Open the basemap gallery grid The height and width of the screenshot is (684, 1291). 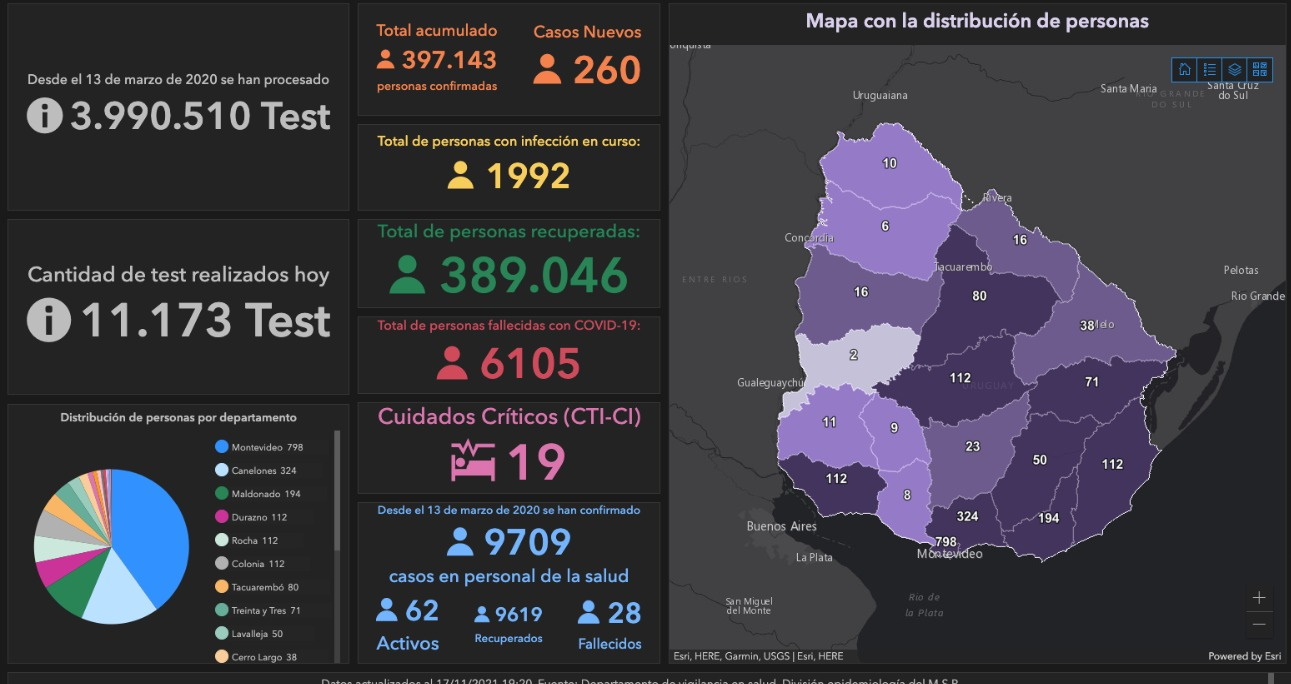(x=1260, y=70)
